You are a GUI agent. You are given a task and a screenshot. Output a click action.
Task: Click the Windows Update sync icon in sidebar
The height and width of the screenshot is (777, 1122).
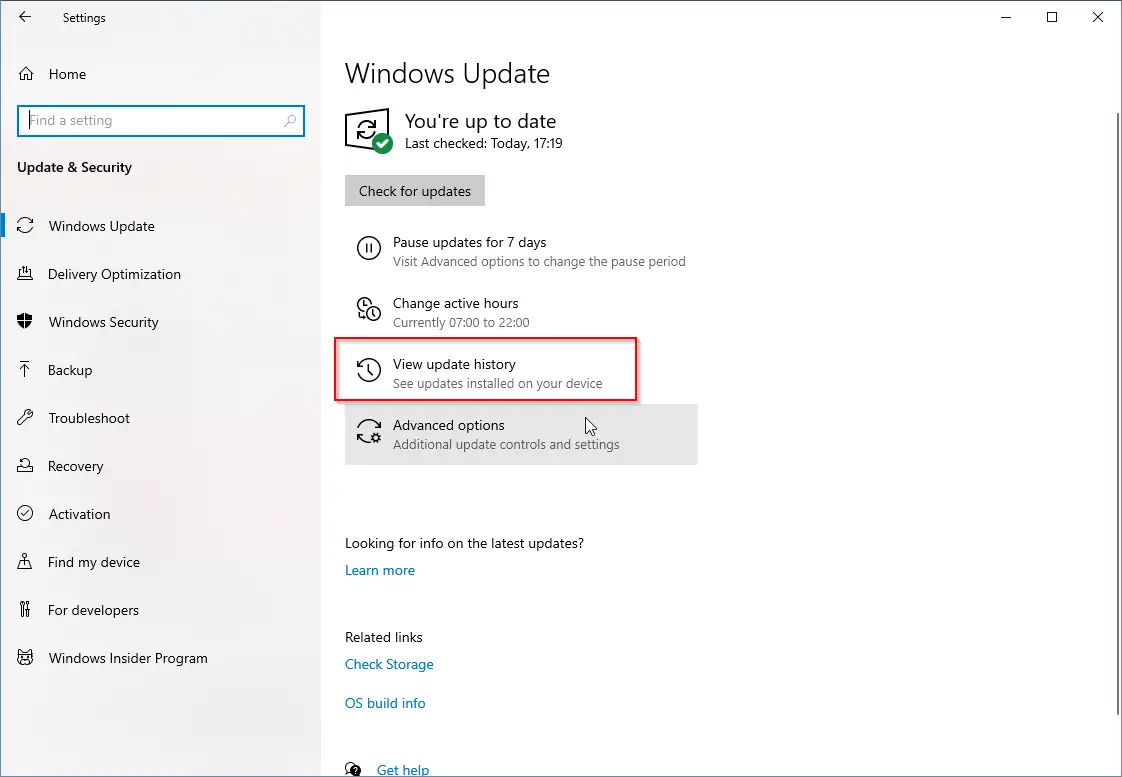pos(25,225)
